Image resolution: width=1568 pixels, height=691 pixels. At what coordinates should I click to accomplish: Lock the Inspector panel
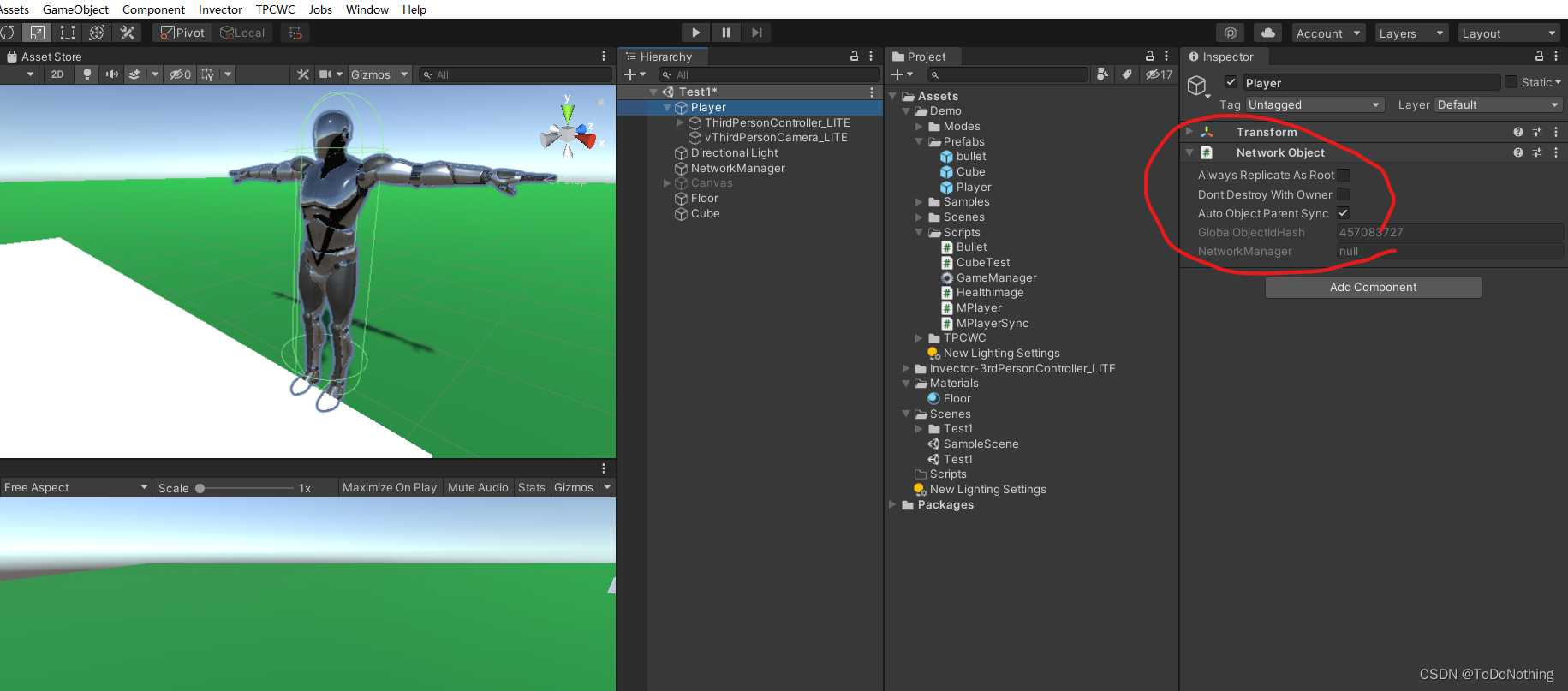[x=1539, y=56]
